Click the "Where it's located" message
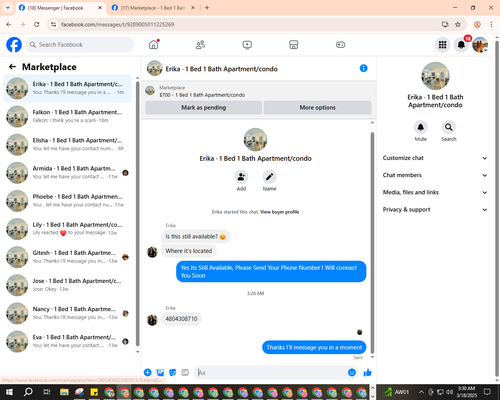500x400 pixels. point(189,251)
